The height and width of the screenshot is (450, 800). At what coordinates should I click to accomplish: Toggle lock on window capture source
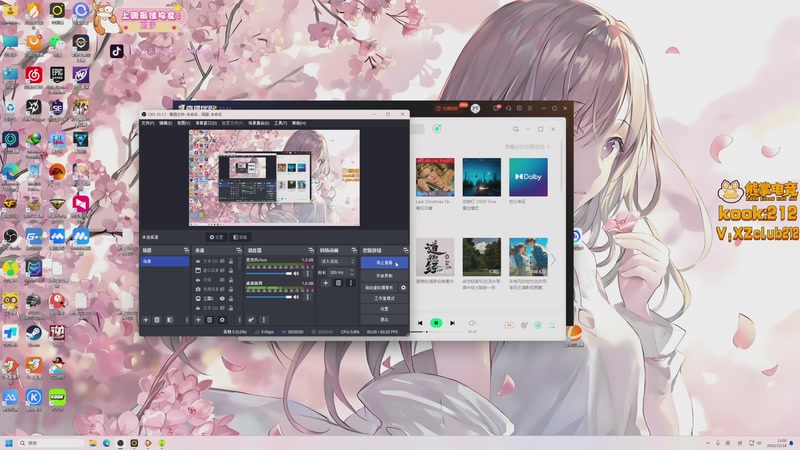point(231,270)
